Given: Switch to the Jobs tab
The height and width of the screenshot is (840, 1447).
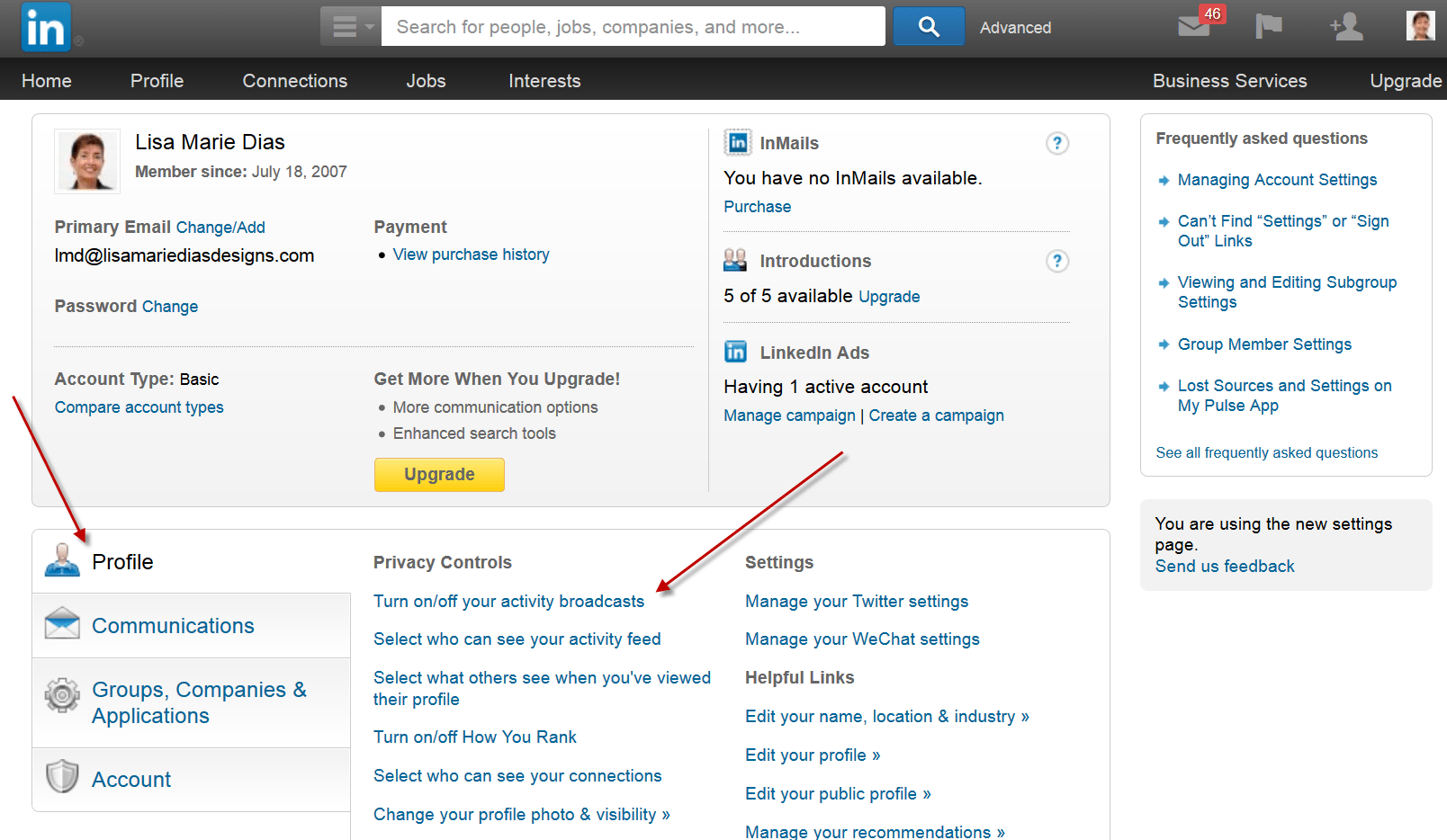Looking at the screenshot, I should pyautogui.click(x=426, y=81).
